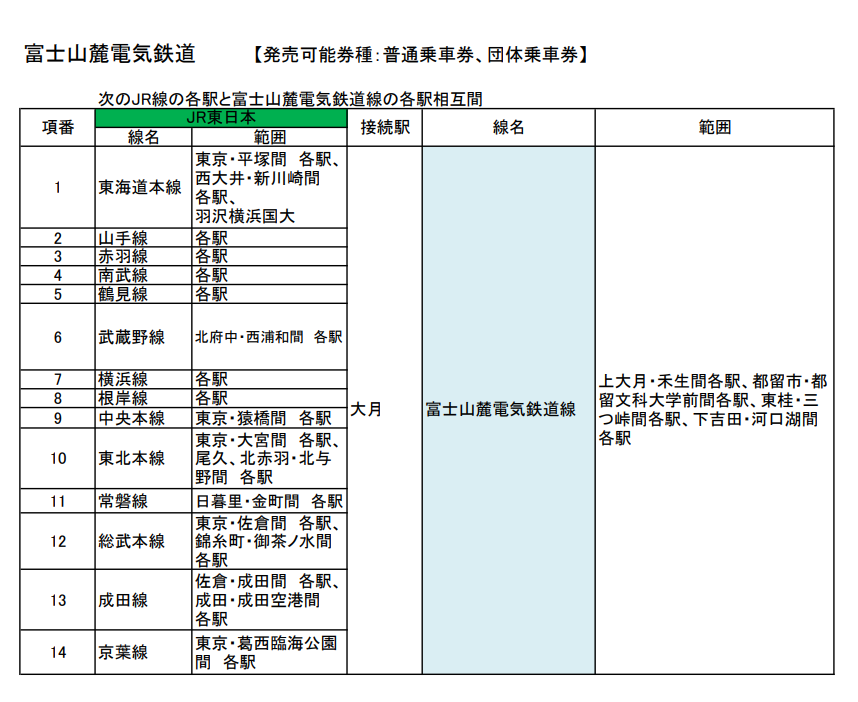Click the cell with 佐倉・成田間 各駅
Image resolution: width=858 pixels, height=702 pixels.
tap(269, 600)
